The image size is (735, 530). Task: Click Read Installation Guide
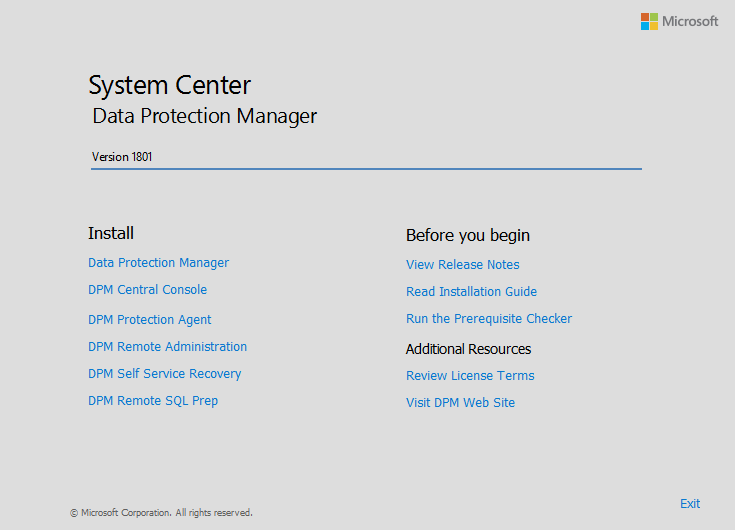(471, 292)
